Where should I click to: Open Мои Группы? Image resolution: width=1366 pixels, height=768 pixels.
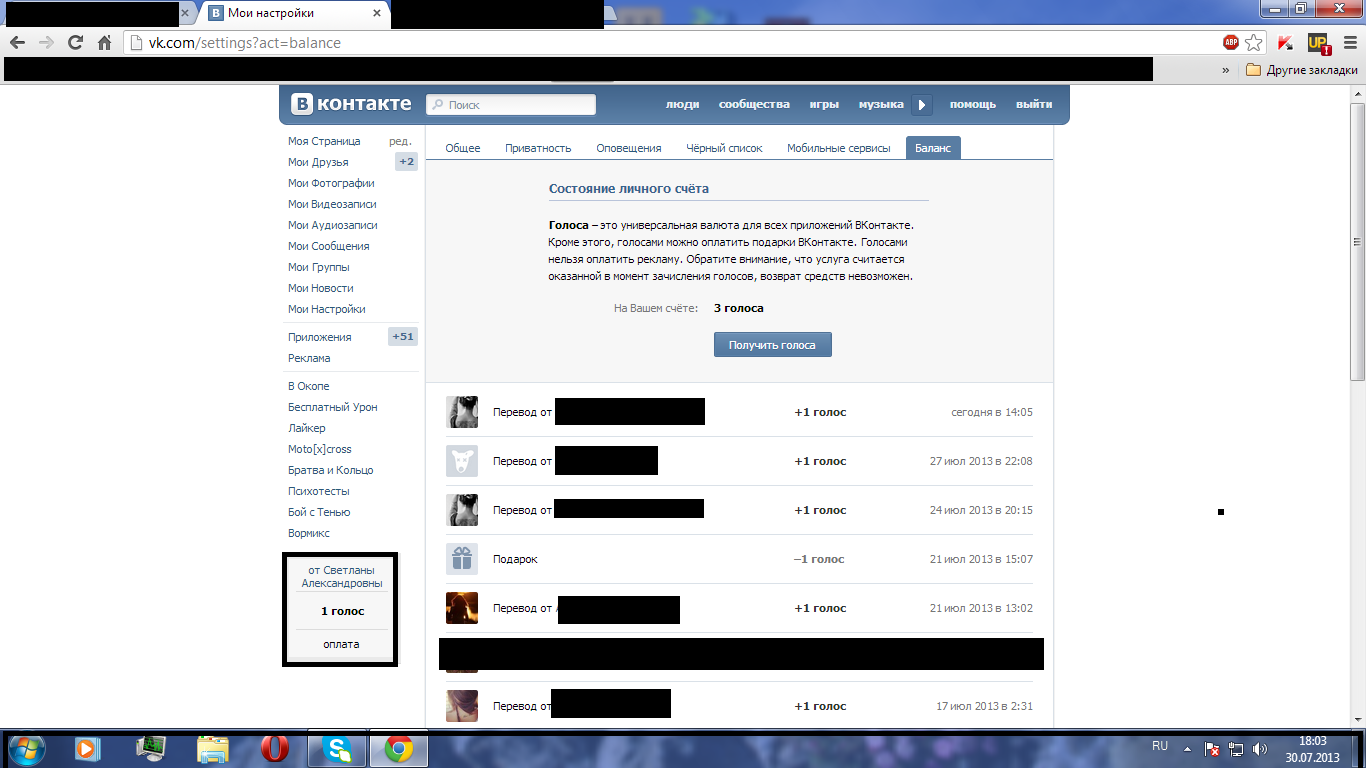(x=318, y=267)
